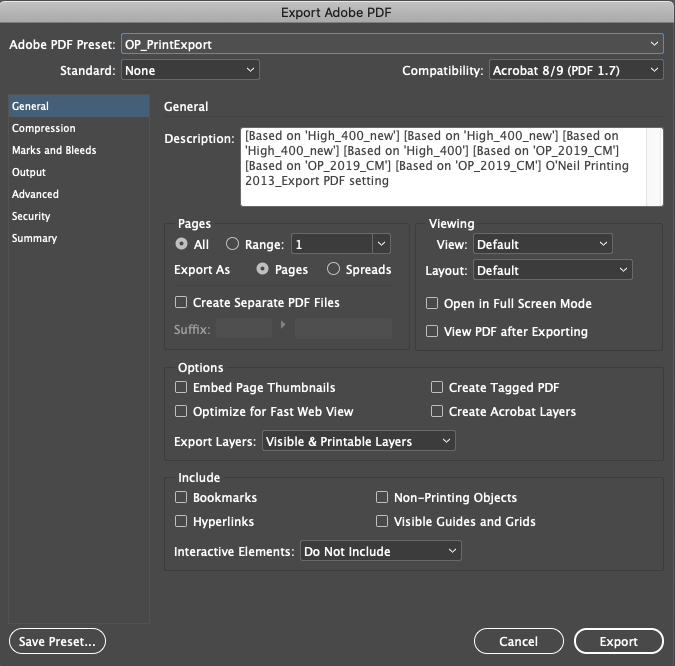Viewport: 675px width, 666px height.
Task: Choose Export As Pages radio button
Action: pyautogui.click(x=263, y=269)
